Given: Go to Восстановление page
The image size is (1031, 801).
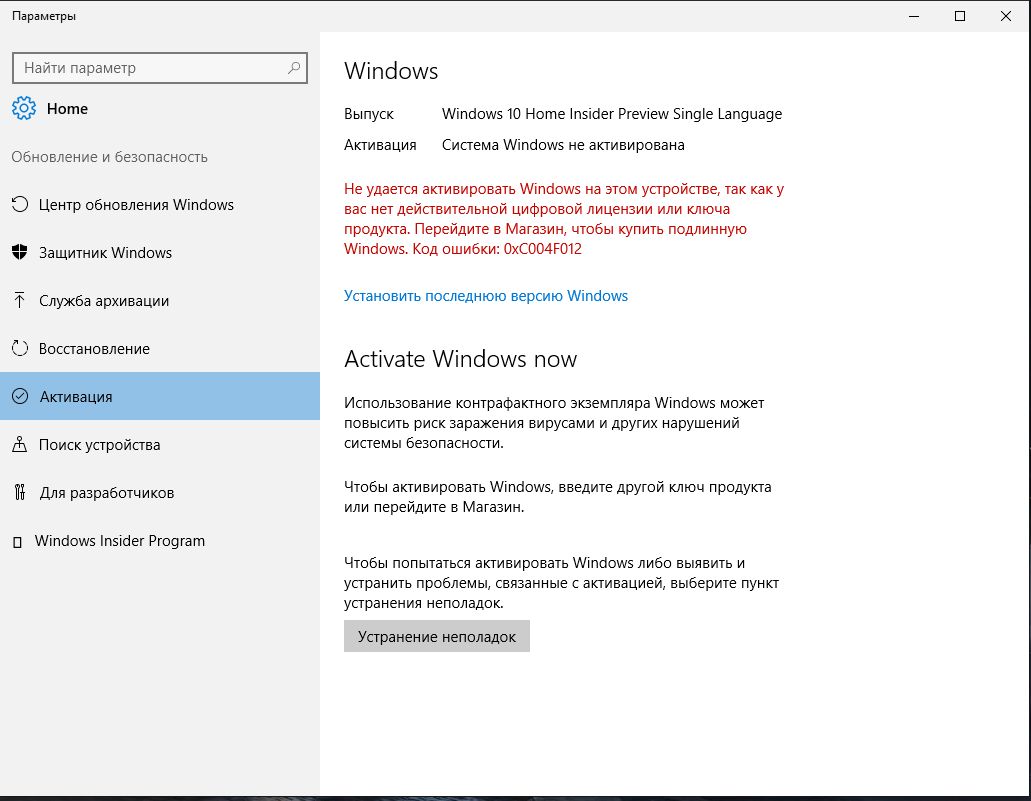Looking at the screenshot, I should (160, 349).
